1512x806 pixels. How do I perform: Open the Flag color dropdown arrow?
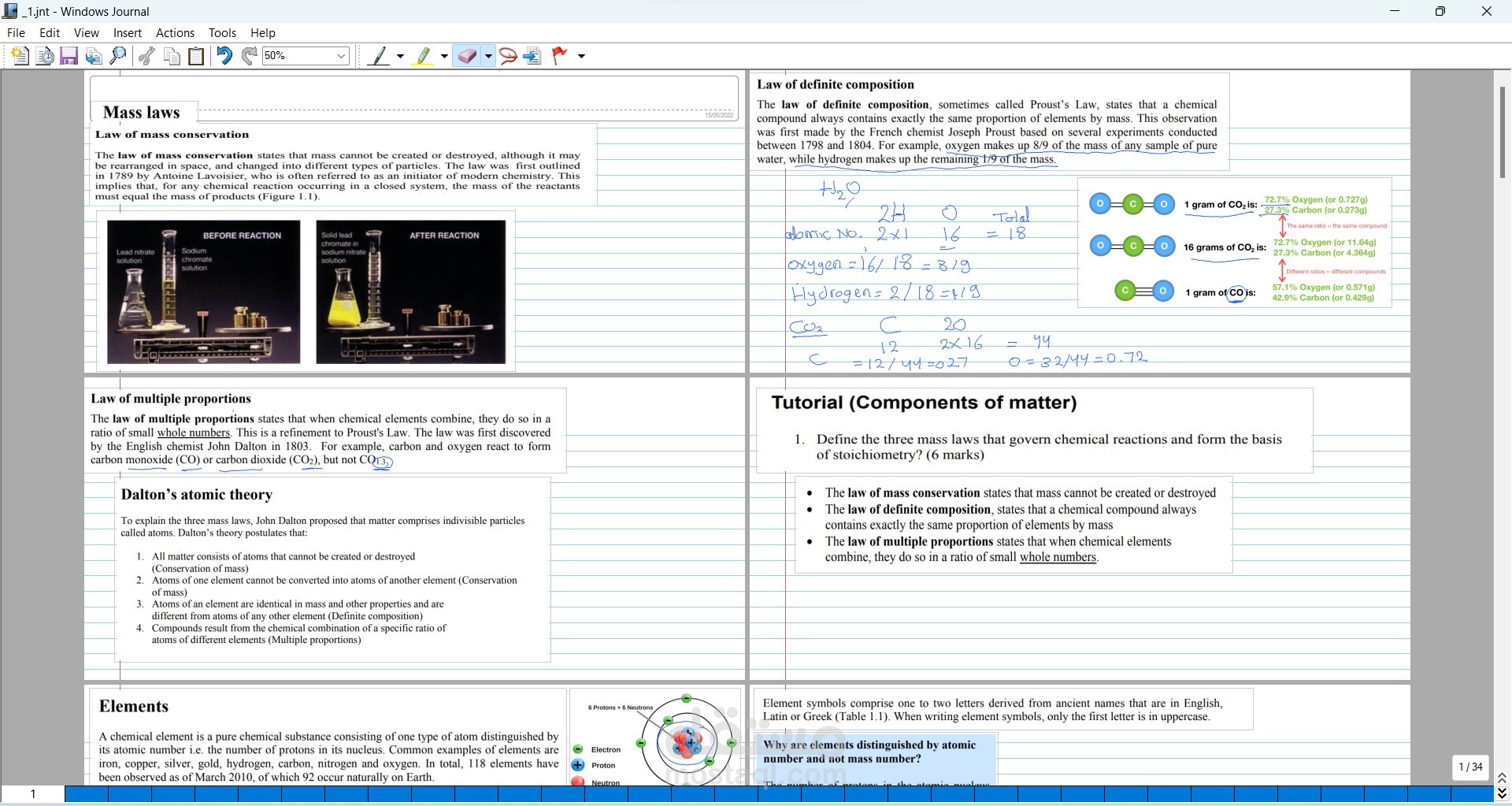tap(582, 56)
